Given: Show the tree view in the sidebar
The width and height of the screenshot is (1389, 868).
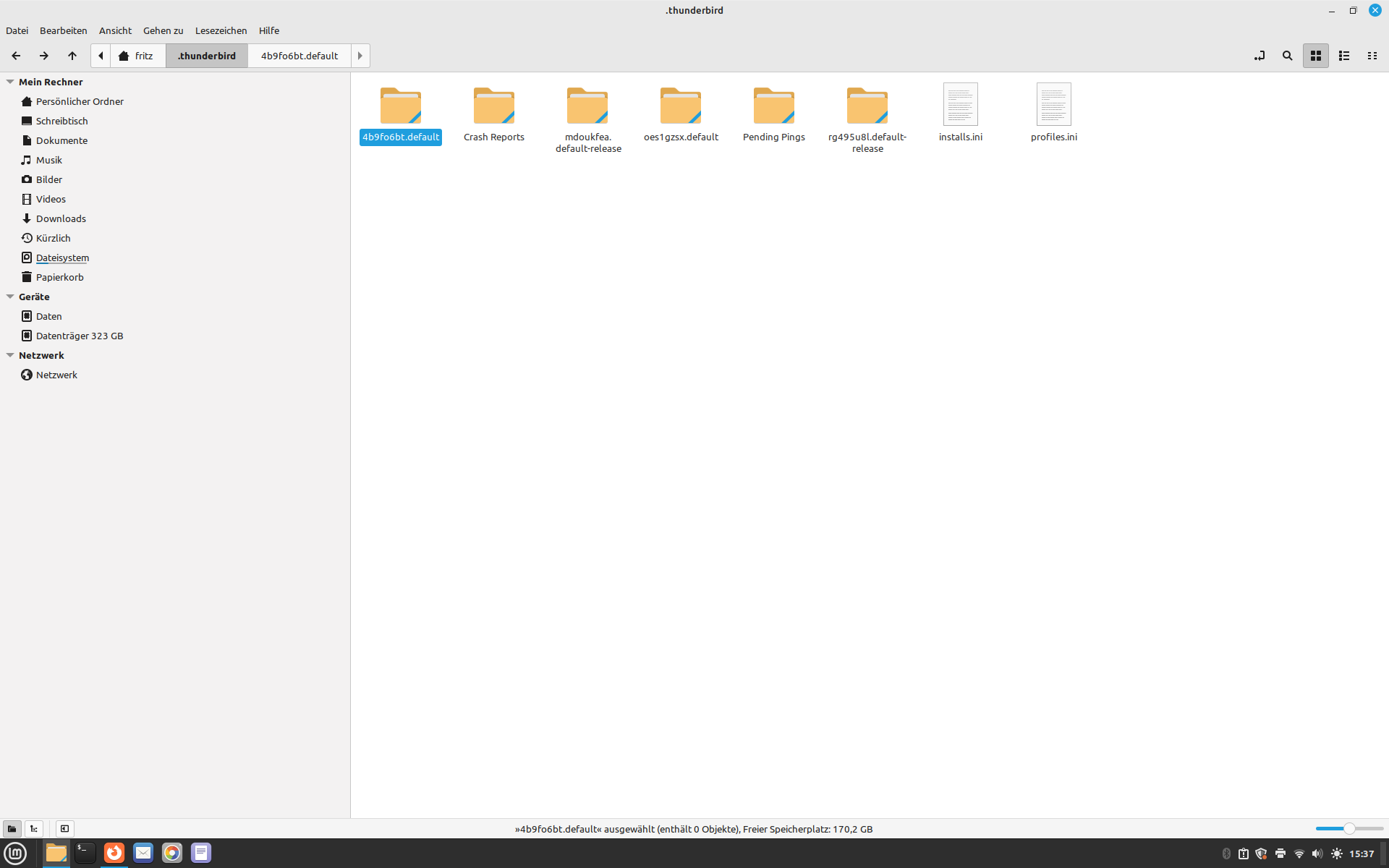Looking at the screenshot, I should [x=34, y=829].
